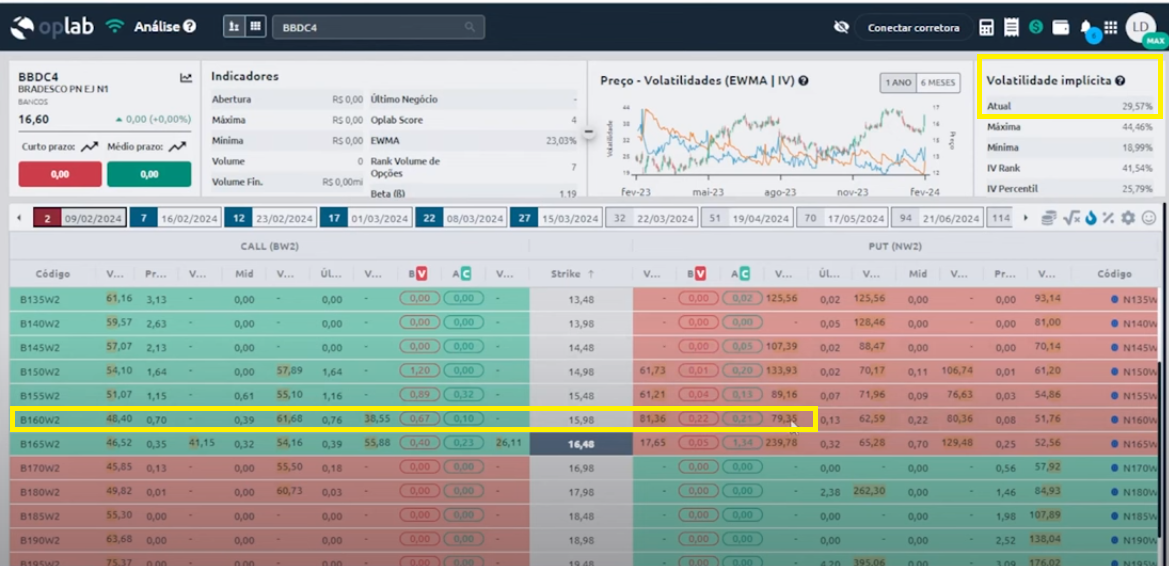Viewport: 1169px width, 566px height.
Task: Click the Conectar corretora button
Action: click(x=913, y=28)
